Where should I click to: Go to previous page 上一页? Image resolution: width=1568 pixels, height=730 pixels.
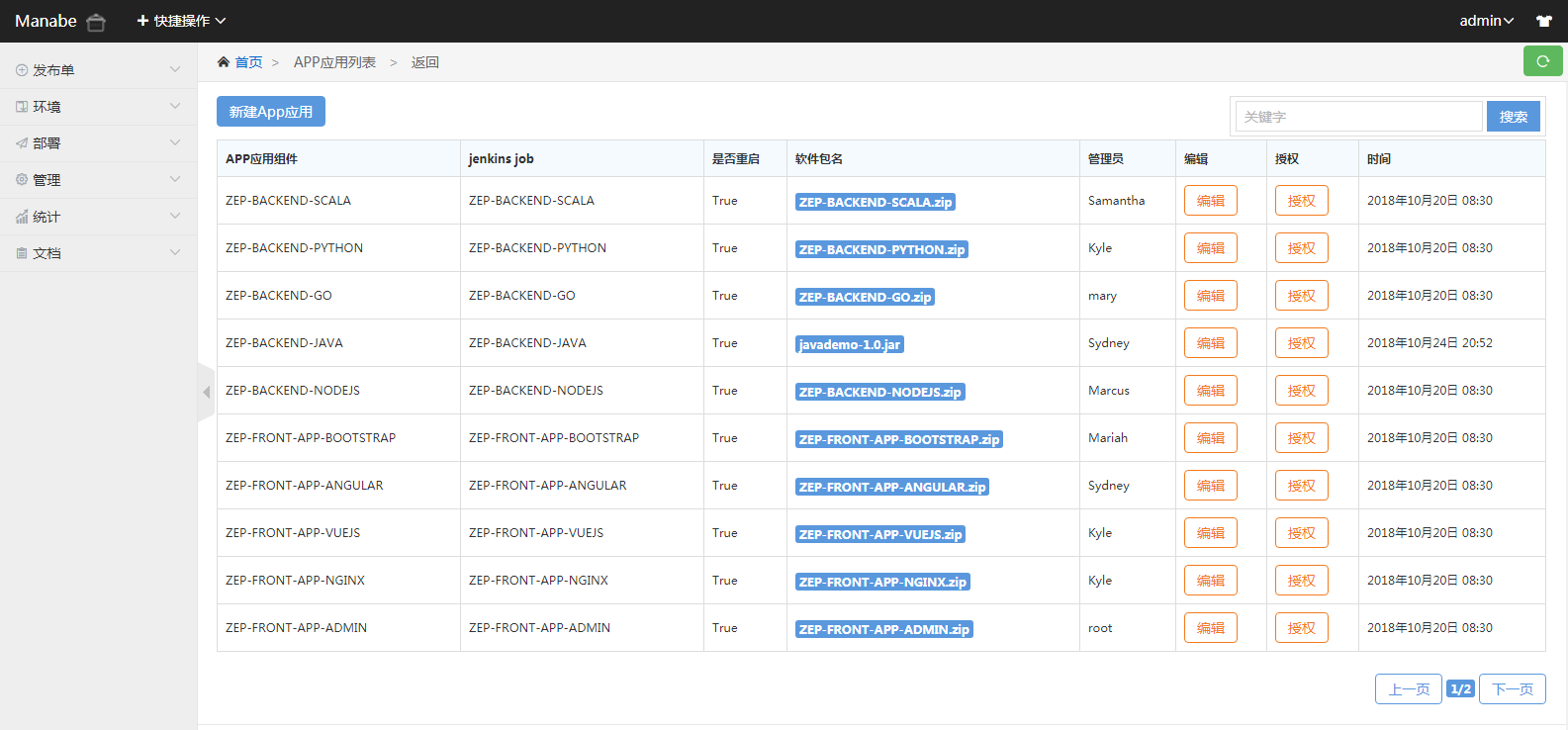1409,689
